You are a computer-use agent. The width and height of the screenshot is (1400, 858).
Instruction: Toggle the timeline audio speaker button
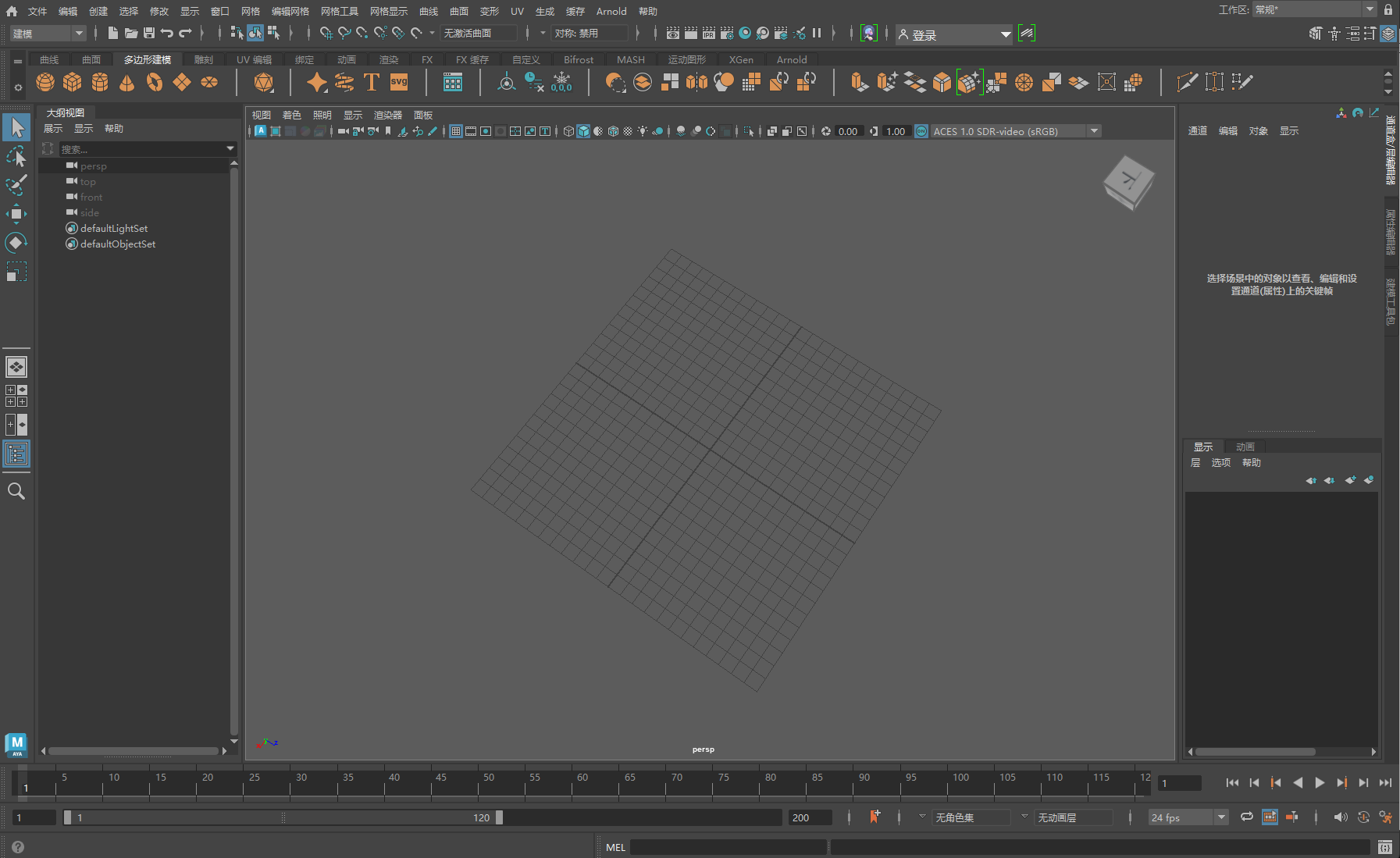1341,817
